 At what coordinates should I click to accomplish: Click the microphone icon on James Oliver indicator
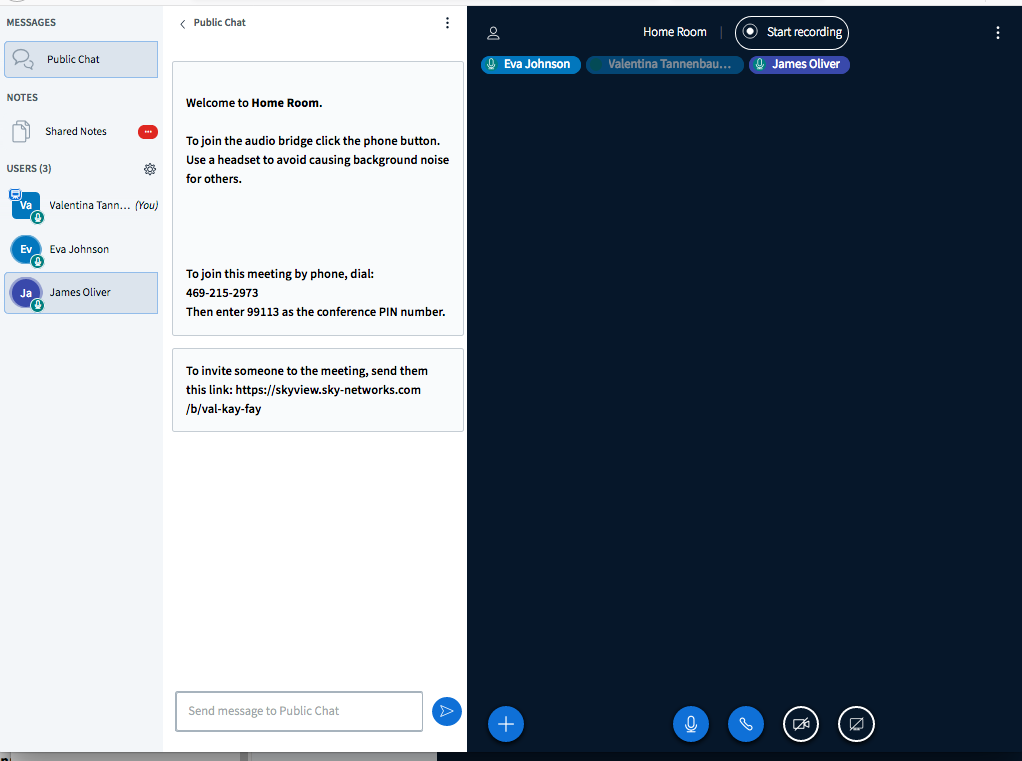(759, 64)
